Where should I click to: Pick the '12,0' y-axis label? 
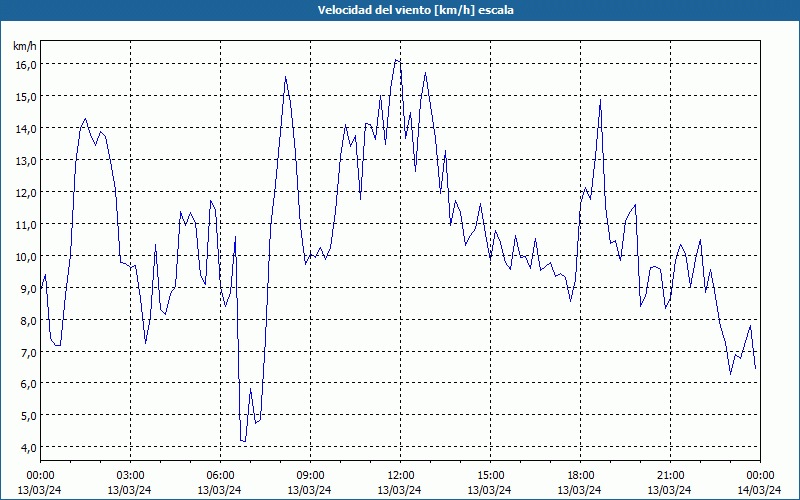(26, 192)
